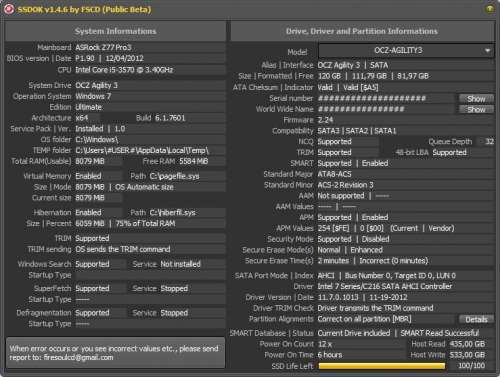The image size is (500, 377).
Task: Click SMART Read Successful status
Action: (439, 333)
